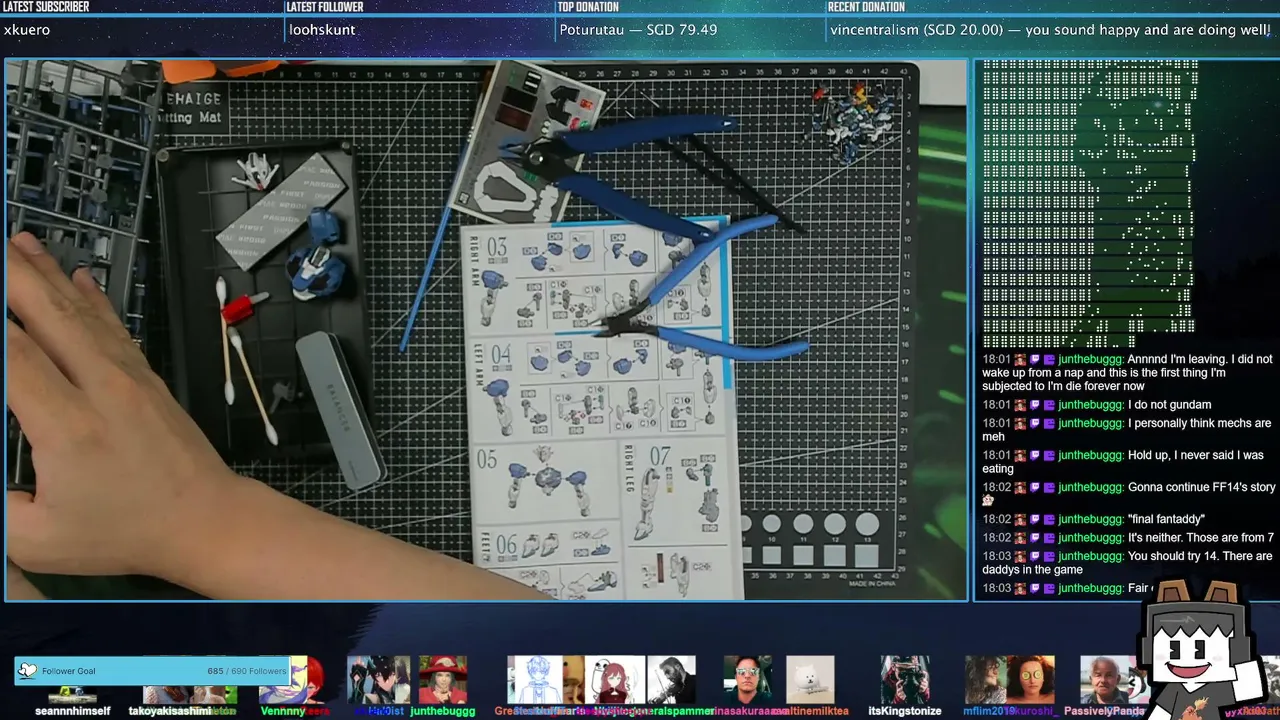This screenshot has height=720, width=1280.
Task: Click the "685 / 690 Followers" count
Action: pos(246,671)
